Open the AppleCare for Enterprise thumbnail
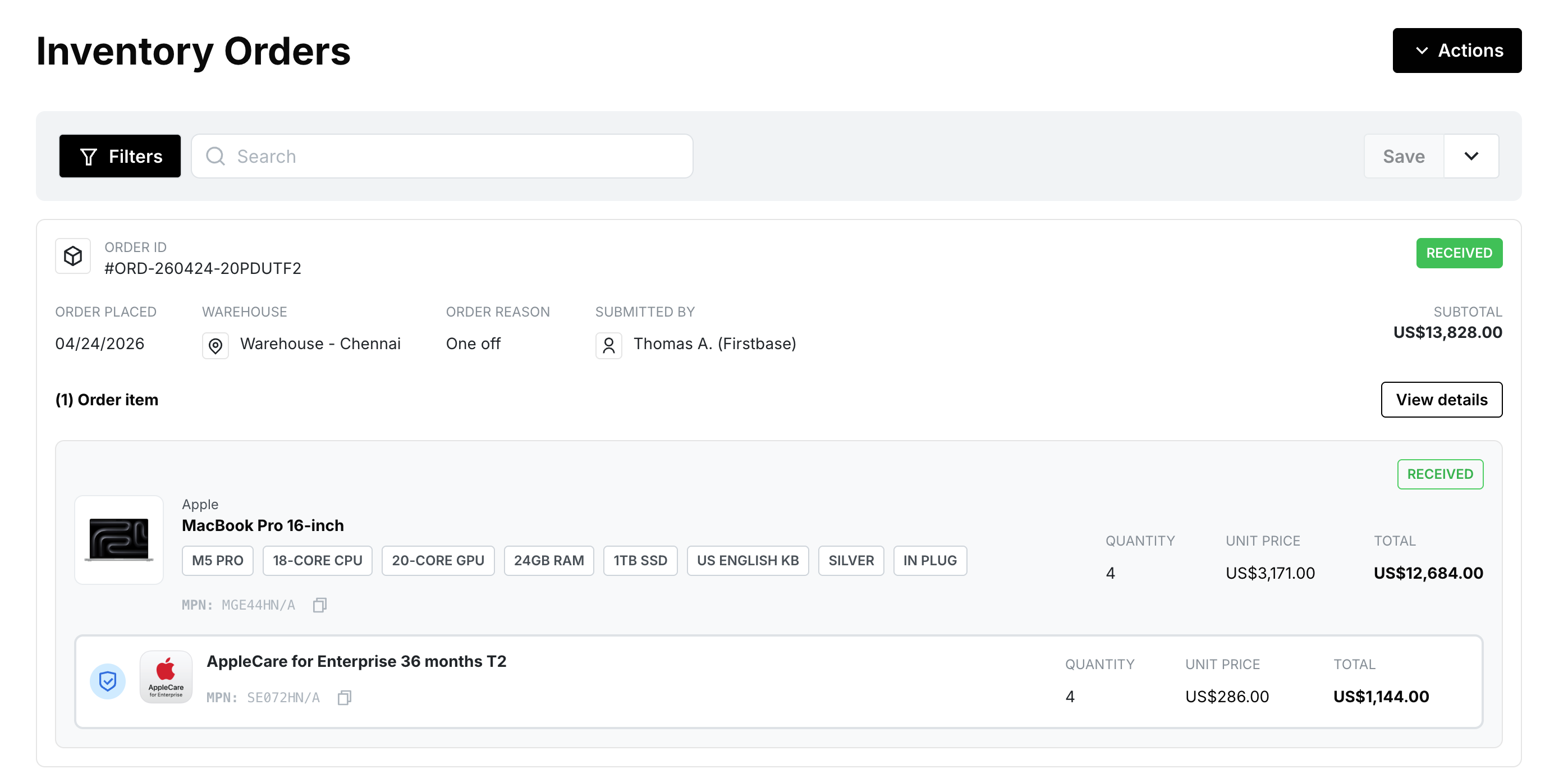 [166, 677]
